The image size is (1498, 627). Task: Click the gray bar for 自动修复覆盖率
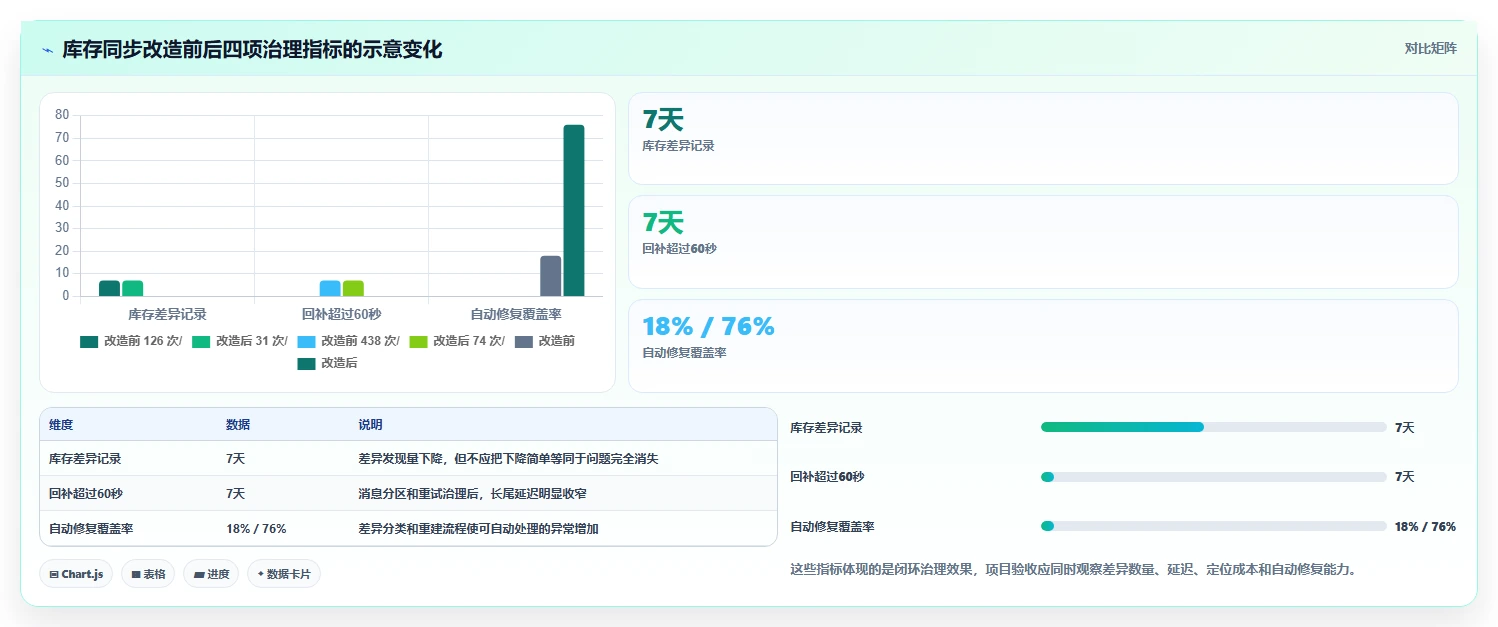tap(551, 276)
